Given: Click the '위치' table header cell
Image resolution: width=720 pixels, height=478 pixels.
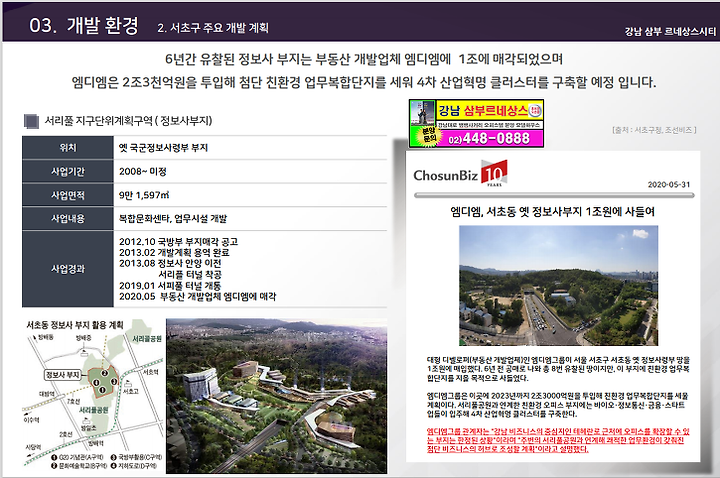Looking at the screenshot, I should pyautogui.click(x=68, y=148).
